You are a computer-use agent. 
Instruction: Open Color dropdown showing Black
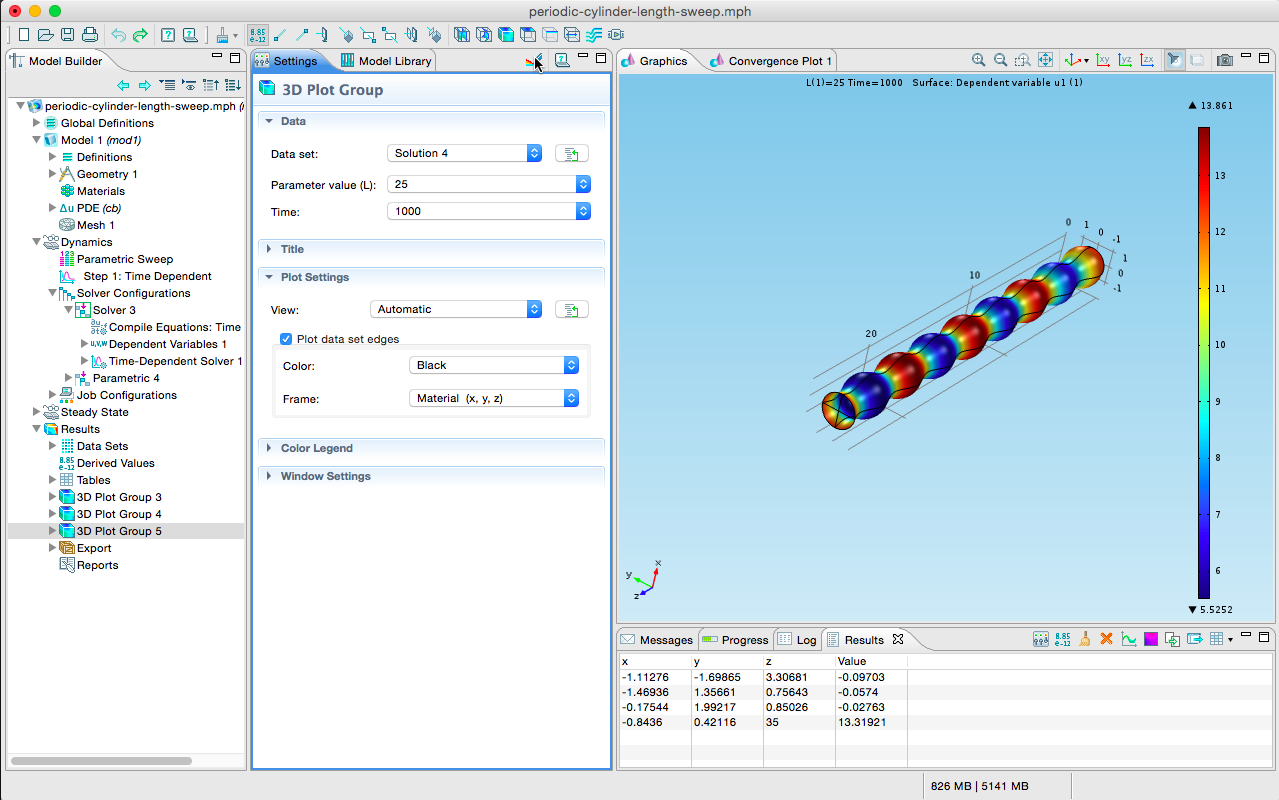495,365
